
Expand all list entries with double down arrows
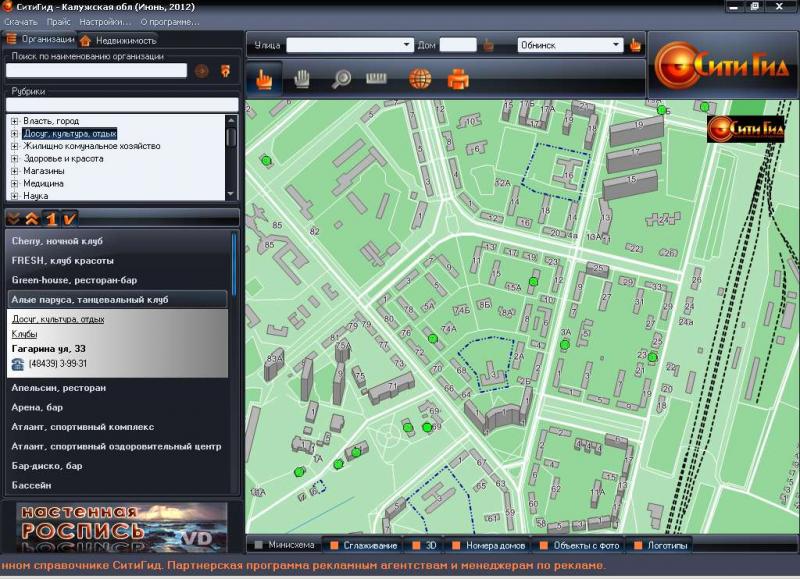click(x=13, y=219)
